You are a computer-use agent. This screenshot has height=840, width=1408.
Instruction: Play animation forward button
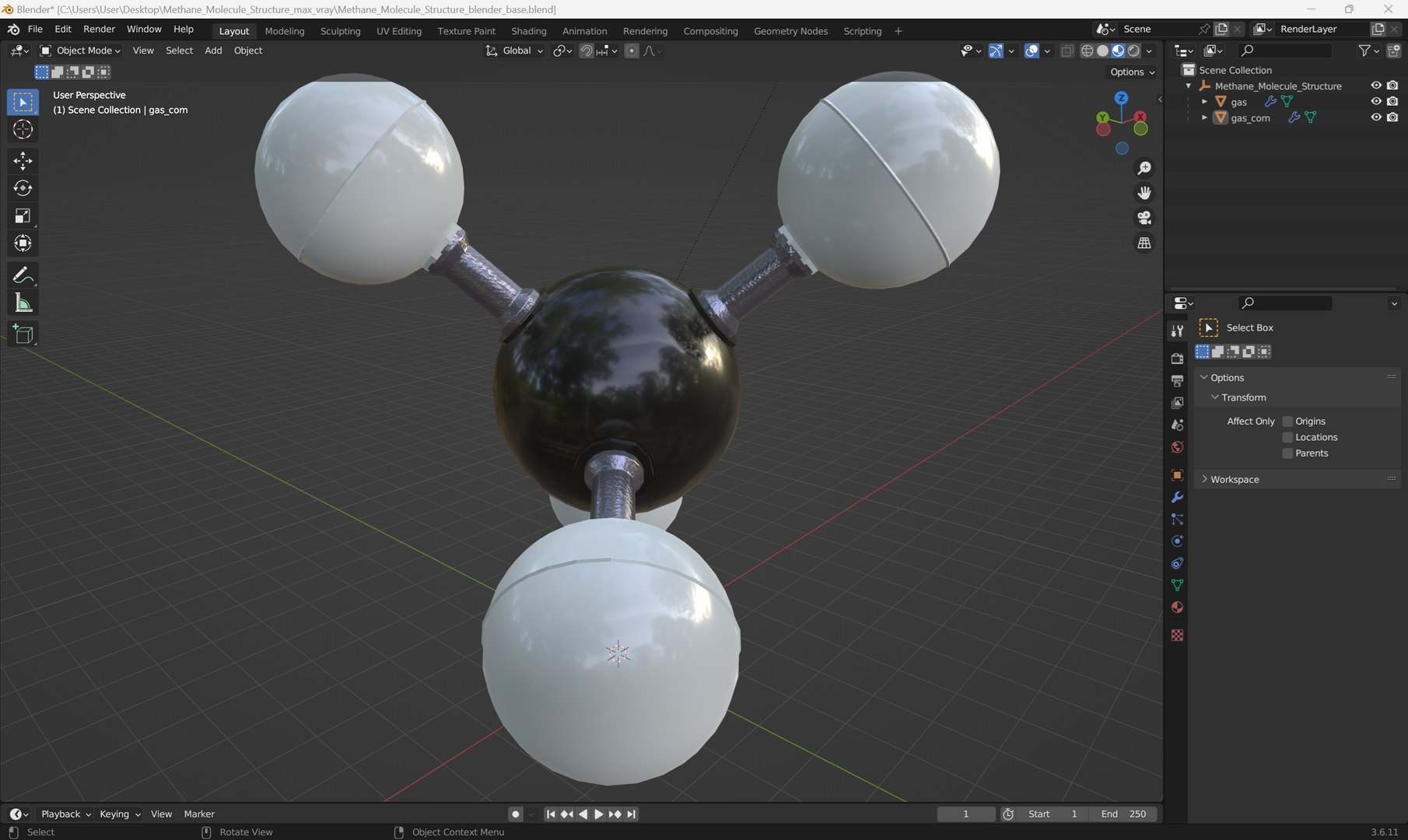pos(598,814)
